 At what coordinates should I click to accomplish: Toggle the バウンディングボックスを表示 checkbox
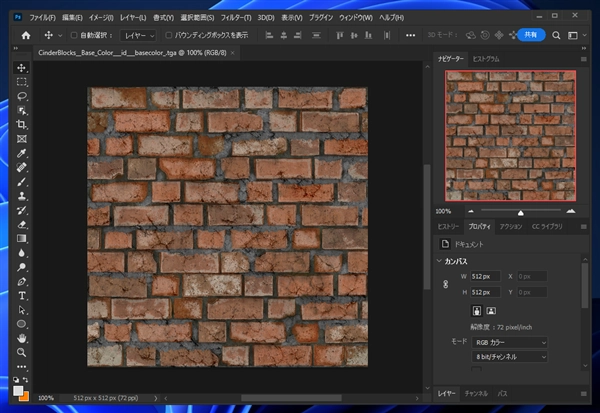click(x=167, y=35)
